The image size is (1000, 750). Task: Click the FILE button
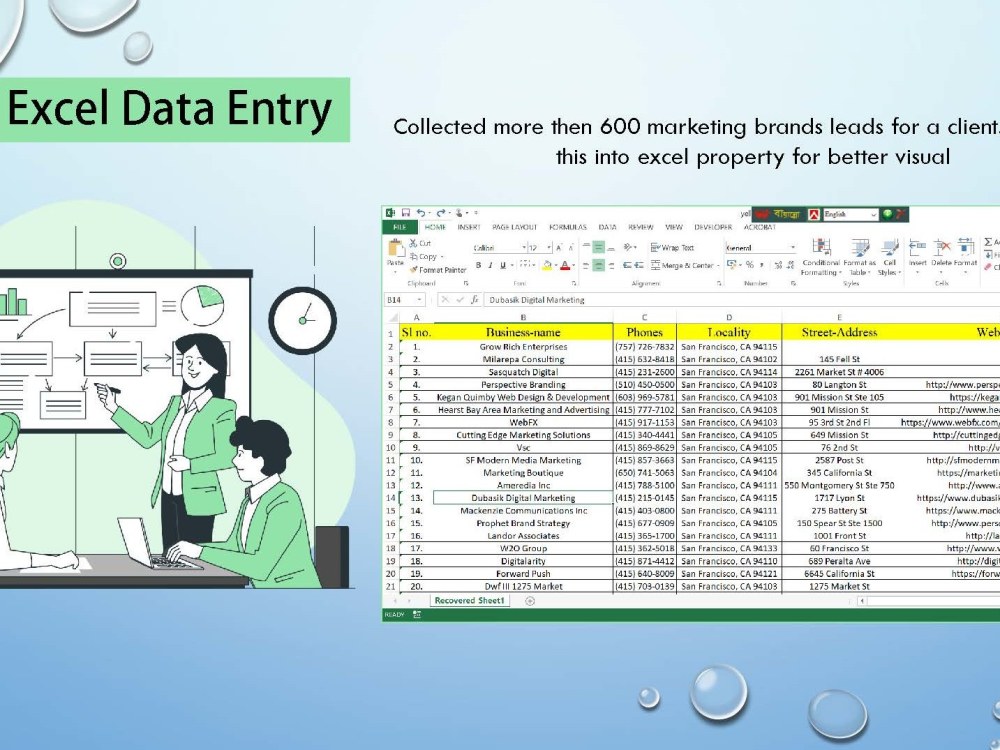pos(398,227)
